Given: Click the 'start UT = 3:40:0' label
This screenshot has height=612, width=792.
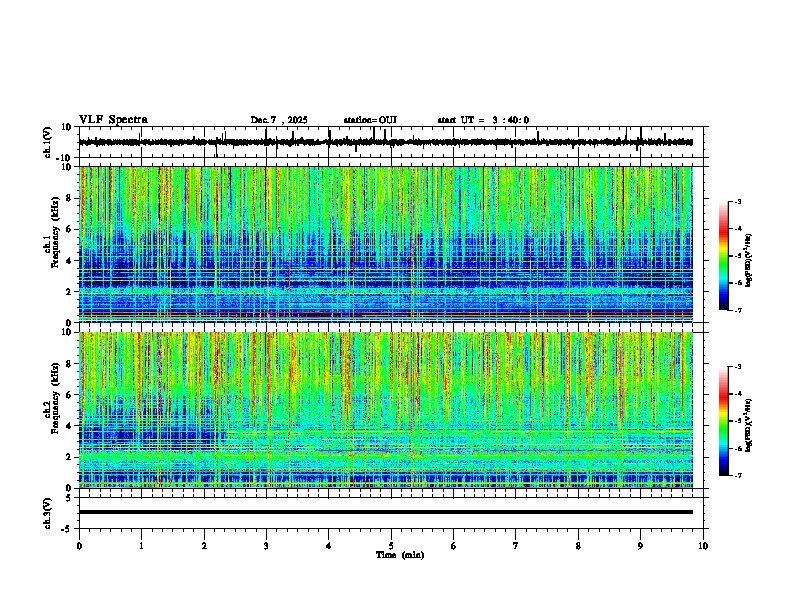Looking at the screenshot, I should pyautogui.click(x=483, y=120).
